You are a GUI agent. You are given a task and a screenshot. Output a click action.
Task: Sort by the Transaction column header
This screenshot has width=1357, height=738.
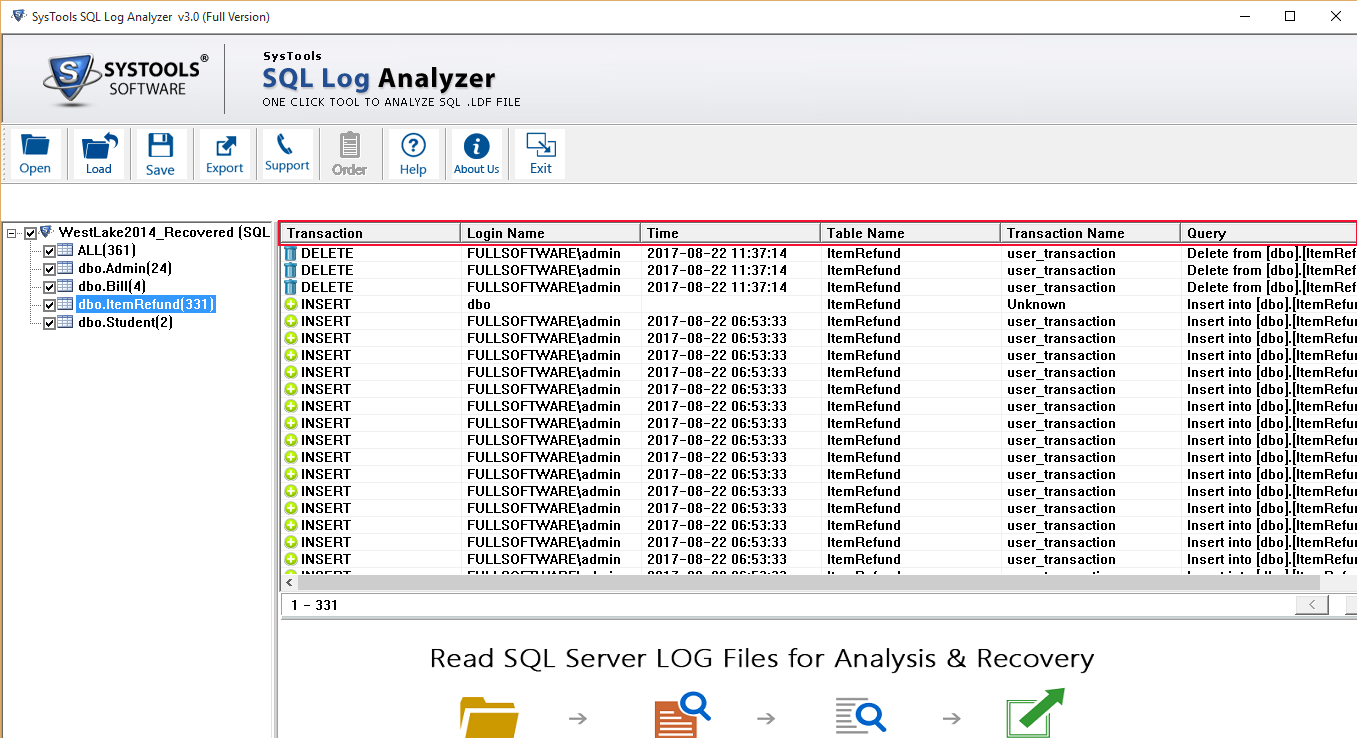click(370, 233)
